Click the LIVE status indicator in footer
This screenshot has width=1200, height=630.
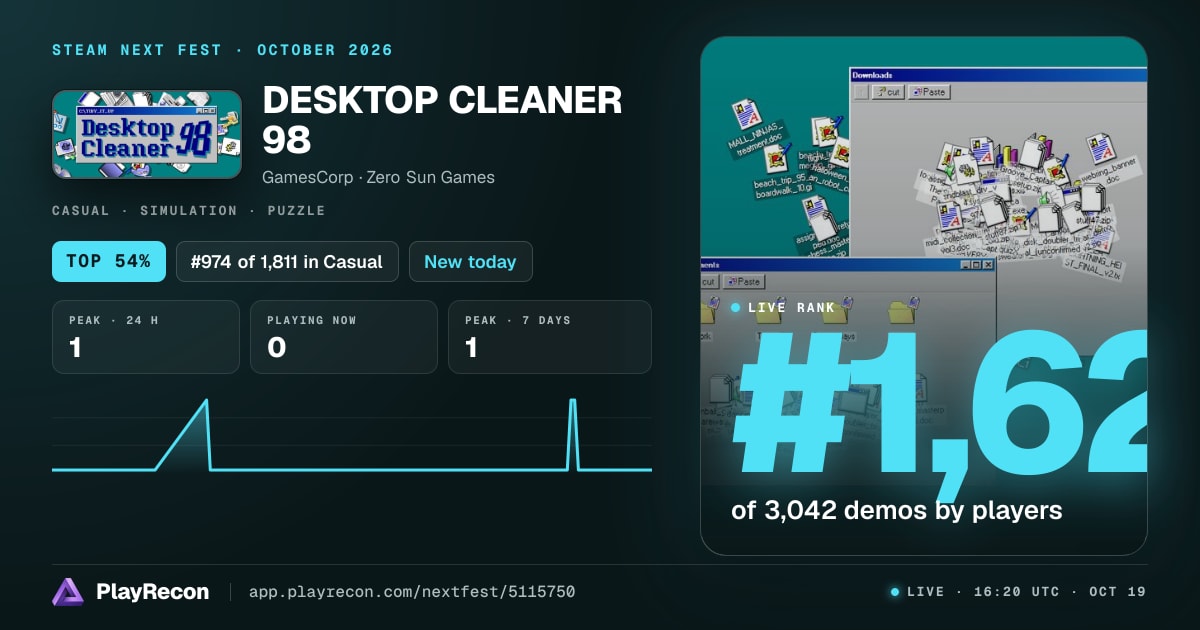[x=917, y=592]
